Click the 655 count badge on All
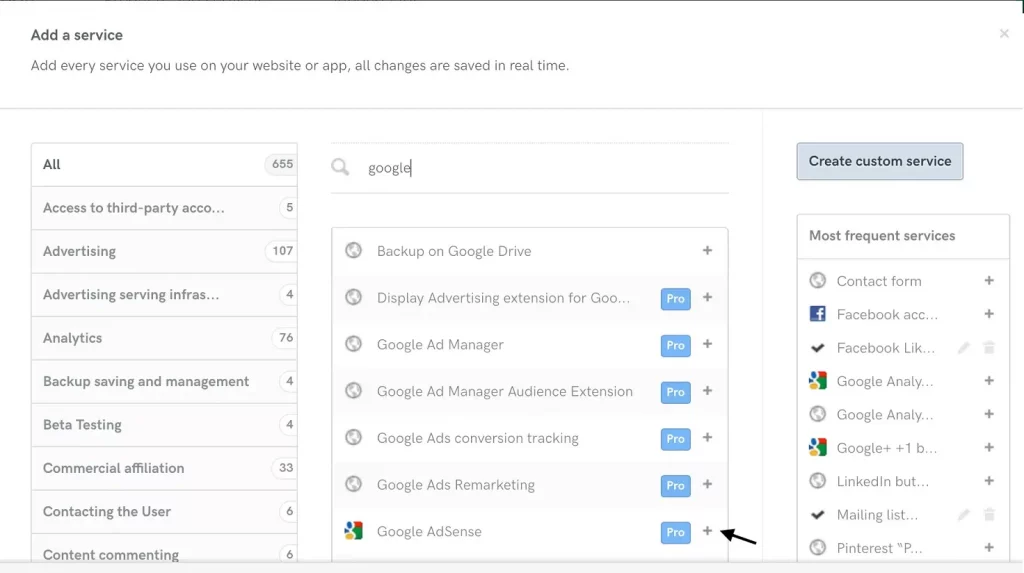1024x573 pixels. coord(282,164)
